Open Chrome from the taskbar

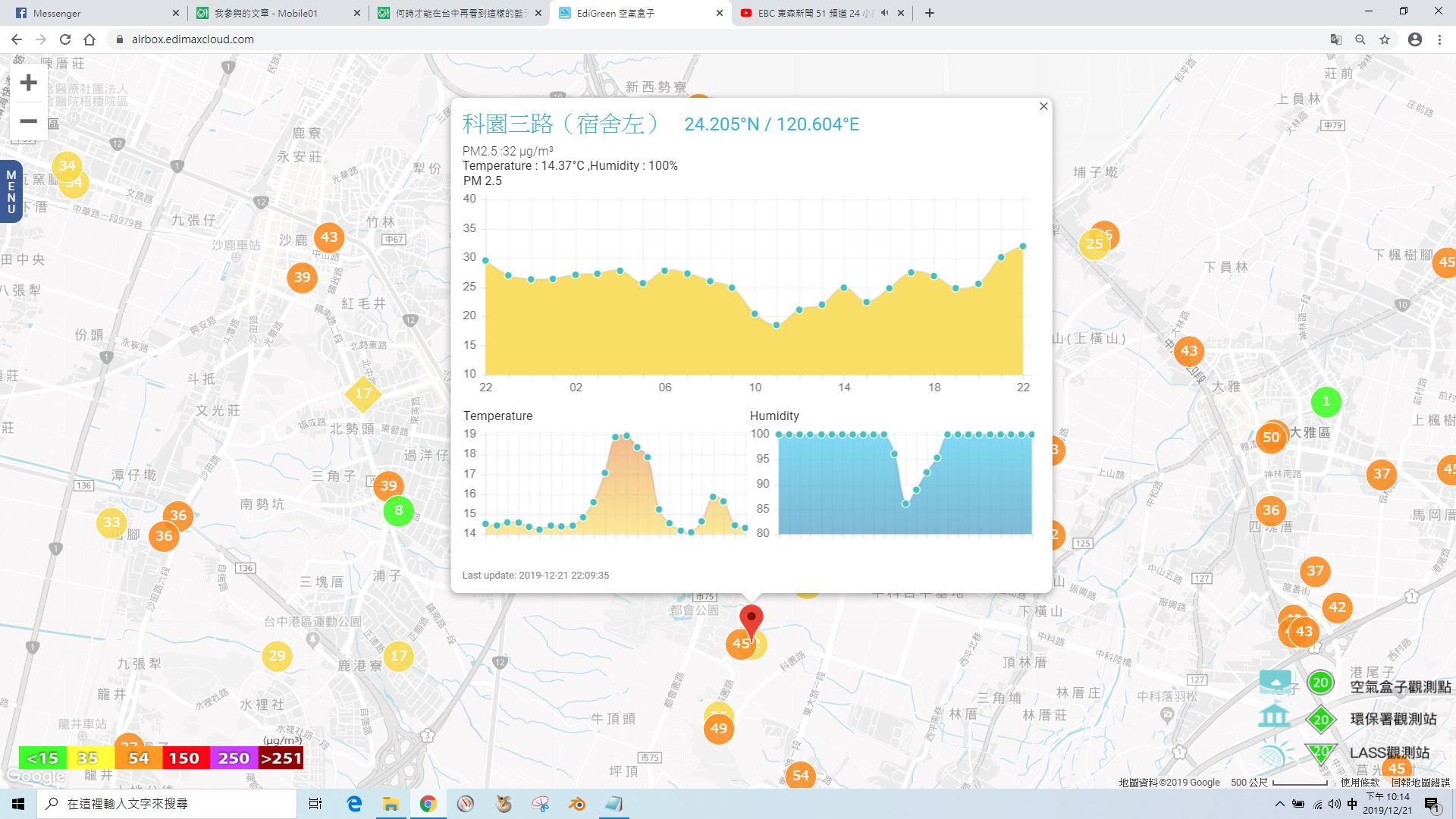[428, 804]
